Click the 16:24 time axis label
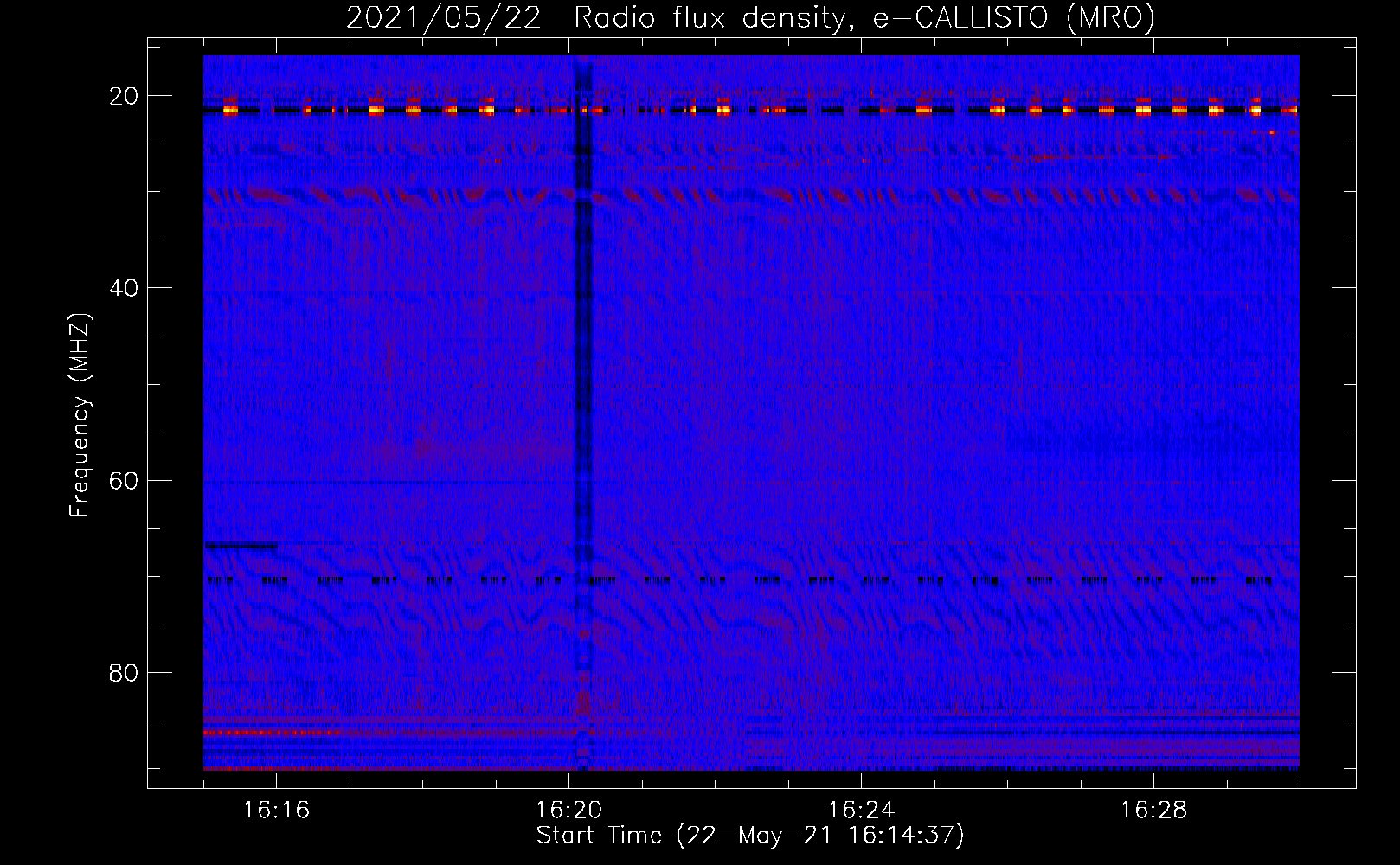Image resolution: width=1400 pixels, height=865 pixels. (x=861, y=811)
